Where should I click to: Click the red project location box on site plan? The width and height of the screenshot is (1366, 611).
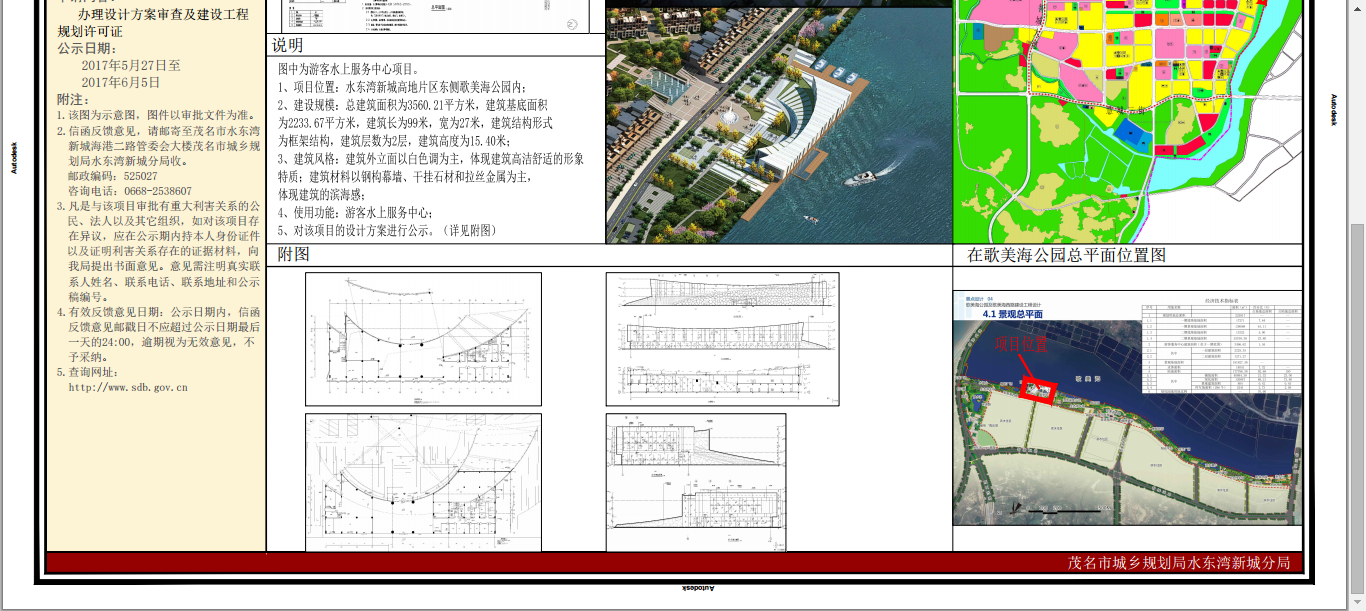pyautogui.click(x=1038, y=389)
